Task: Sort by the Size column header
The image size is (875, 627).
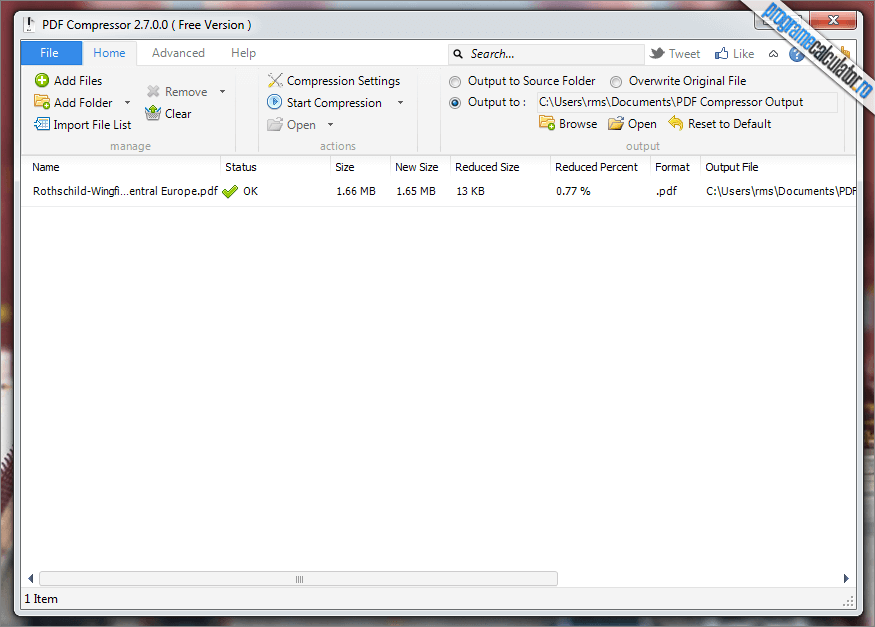Action: pos(360,167)
